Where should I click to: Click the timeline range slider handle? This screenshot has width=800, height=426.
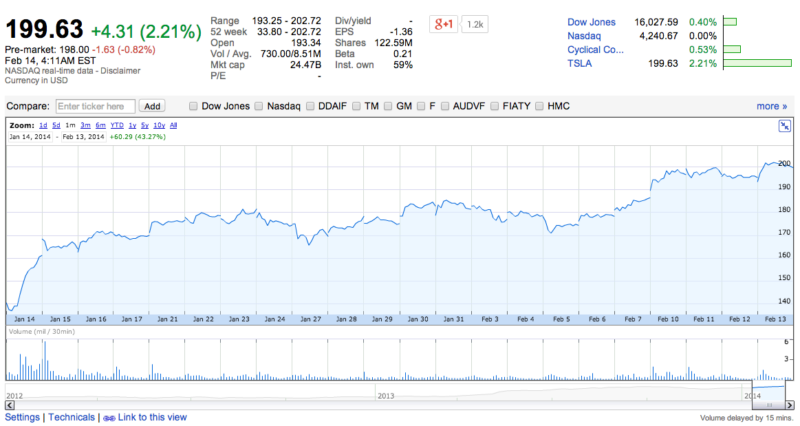[769, 405]
